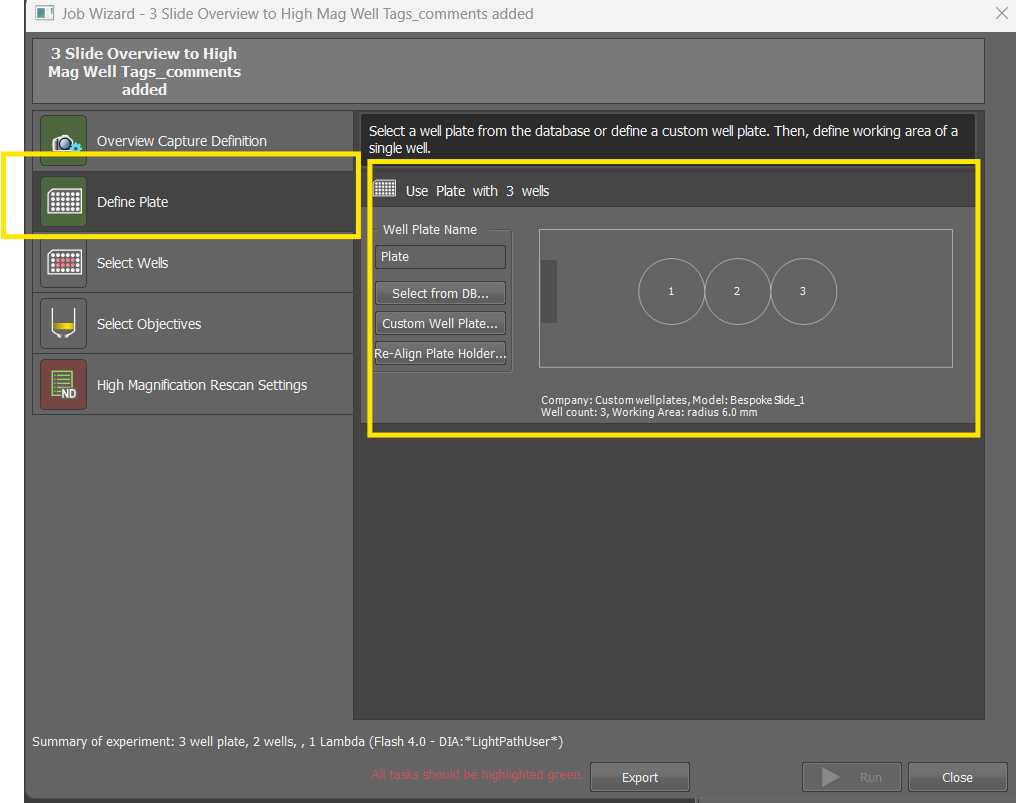This screenshot has height=803, width=1016.
Task: Click the Re-Align Plate Holder... button
Action: point(440,353)
